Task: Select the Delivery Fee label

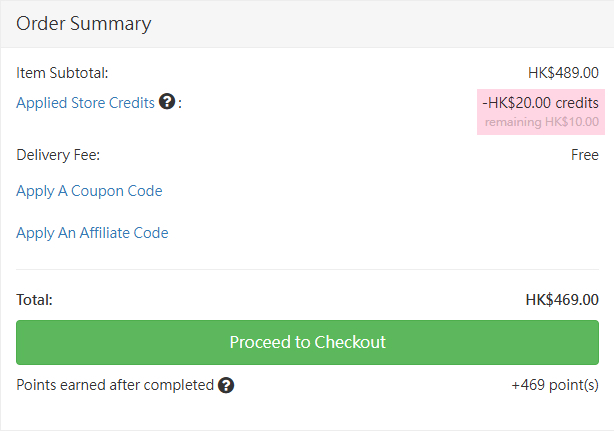Action: tap(58, 155)
